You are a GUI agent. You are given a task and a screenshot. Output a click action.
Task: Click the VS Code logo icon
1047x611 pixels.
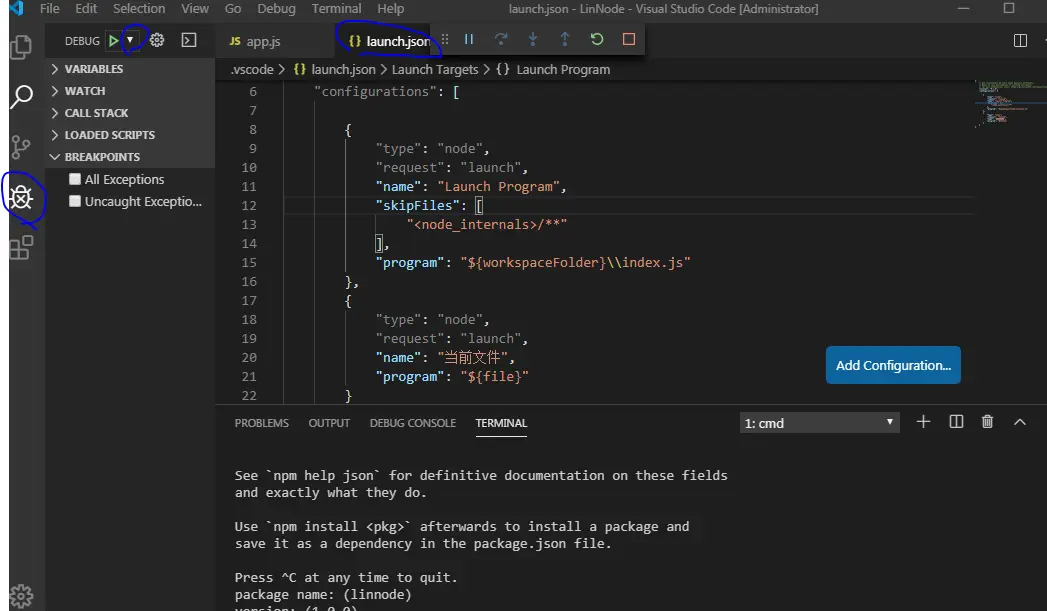16,8
